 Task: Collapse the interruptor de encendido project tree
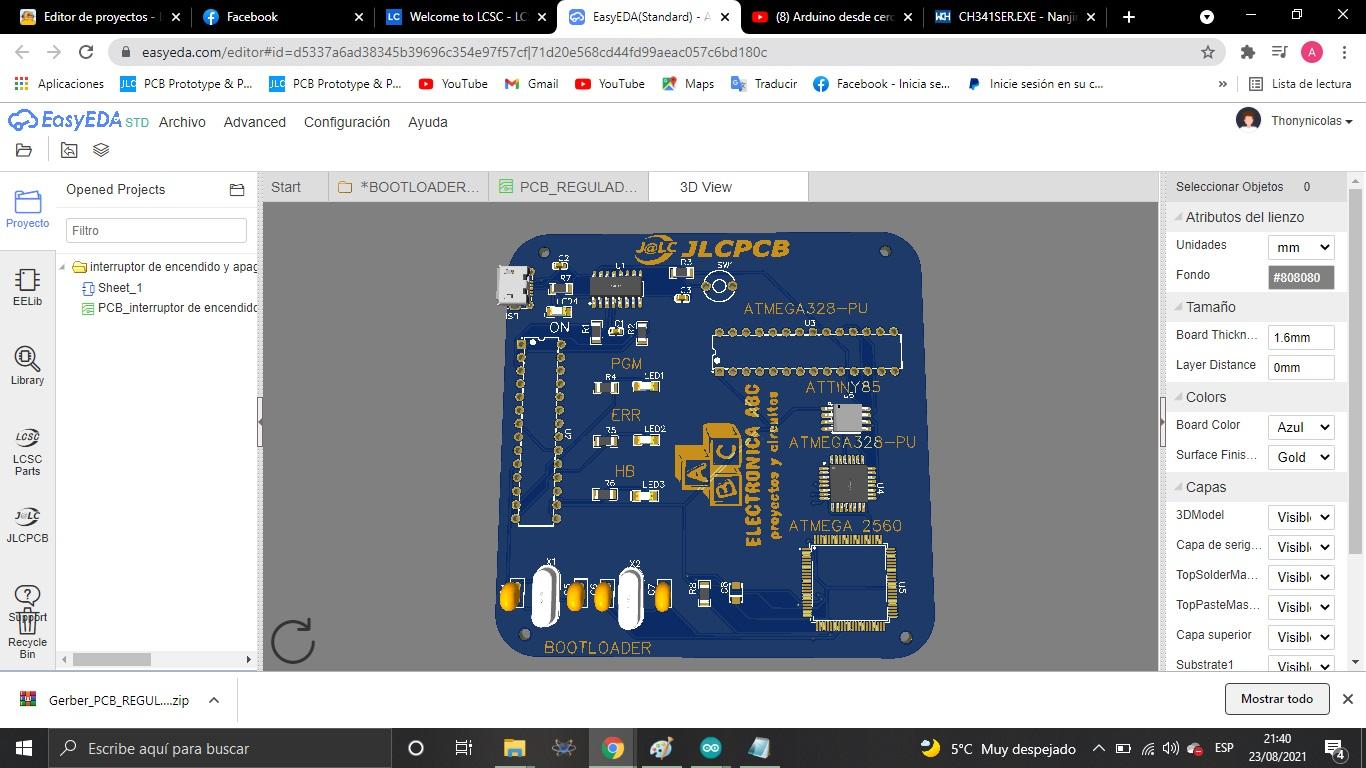coord(63,267)
